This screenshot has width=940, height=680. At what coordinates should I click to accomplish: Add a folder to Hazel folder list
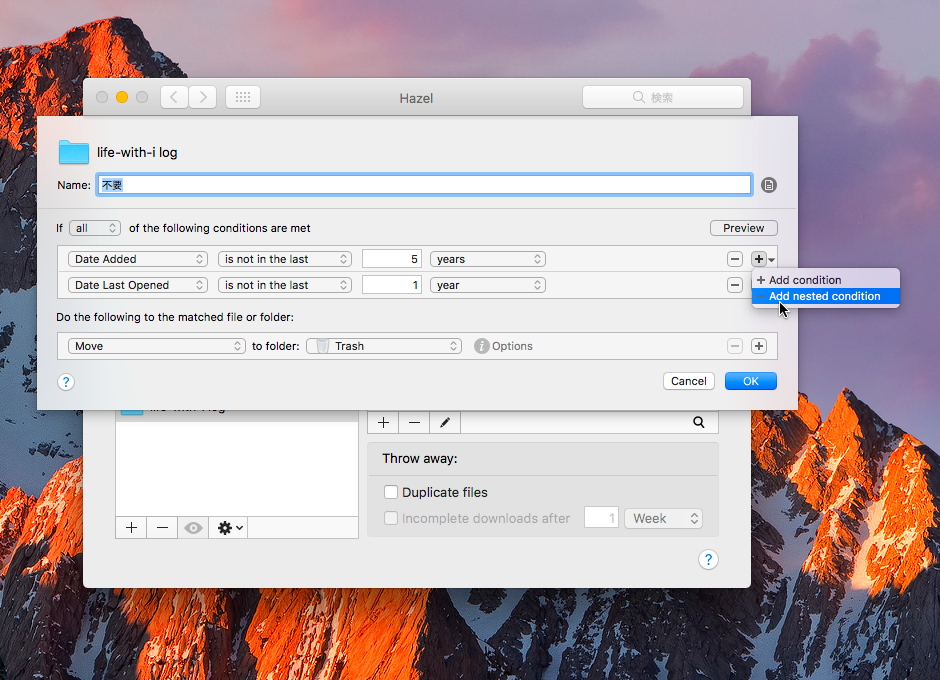(131, 528)
